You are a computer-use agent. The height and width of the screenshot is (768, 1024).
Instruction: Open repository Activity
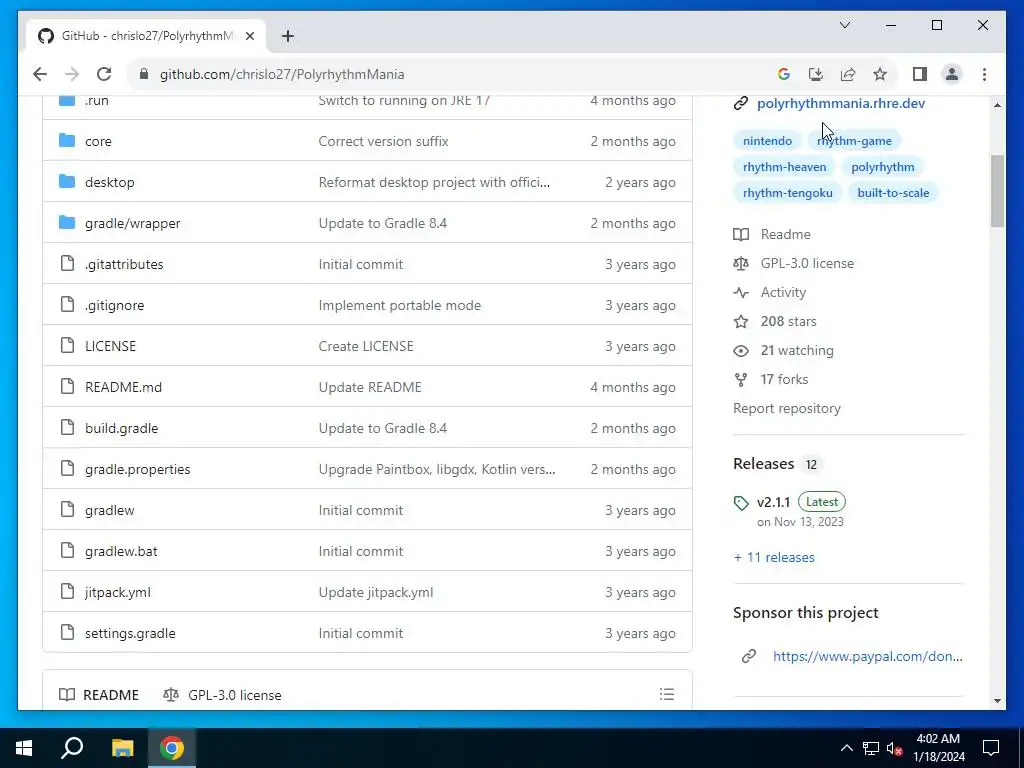(770, 292)
